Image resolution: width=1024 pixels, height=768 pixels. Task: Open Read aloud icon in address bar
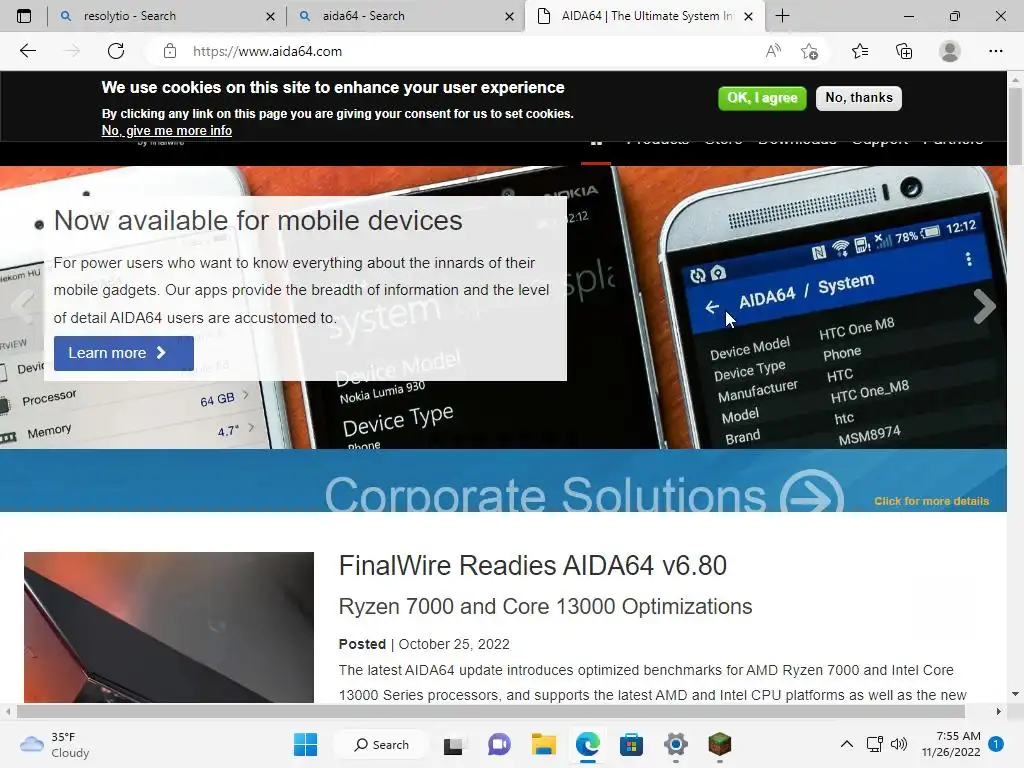coord(773,51)
